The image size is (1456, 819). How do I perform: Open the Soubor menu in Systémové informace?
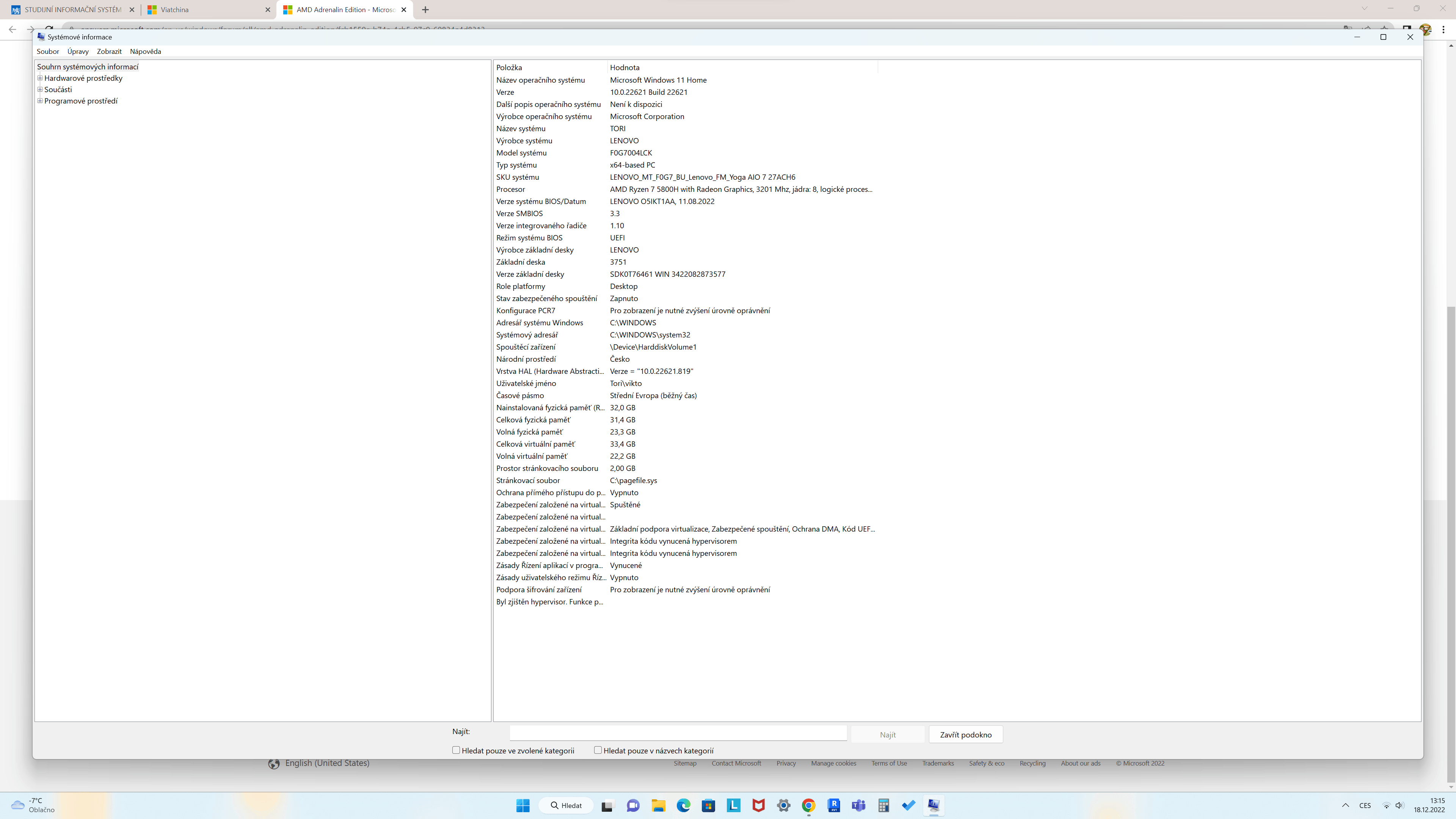tap(48, 52)
